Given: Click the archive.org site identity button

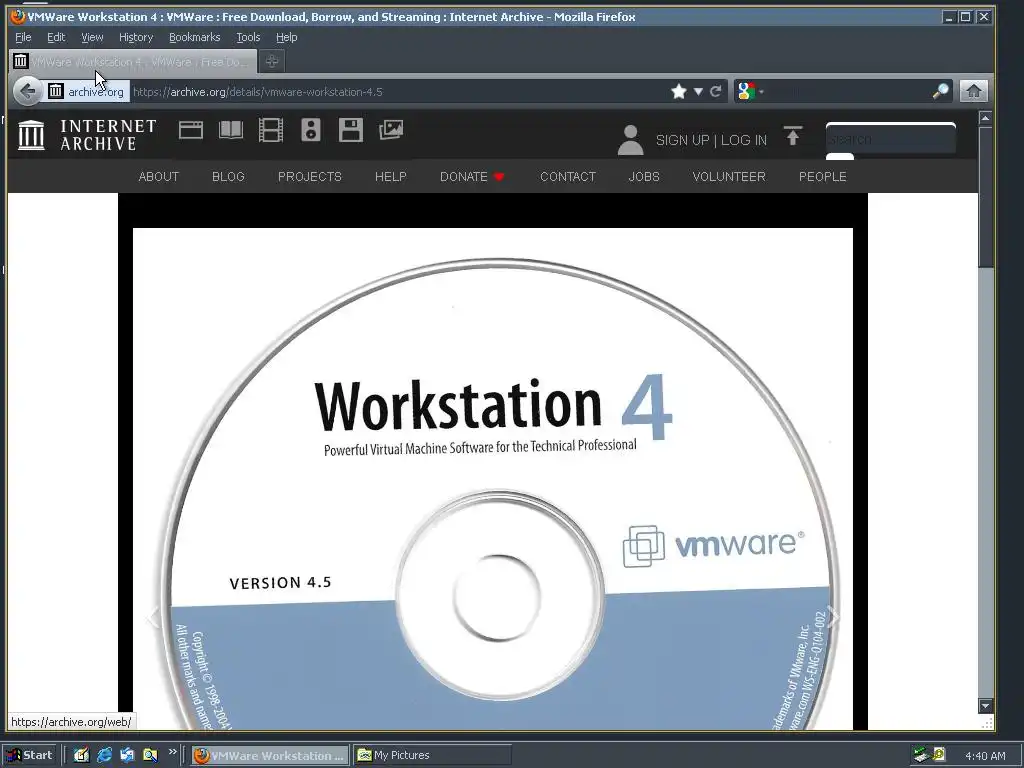Looking at the screenshot, I should [x=86, y=91].
